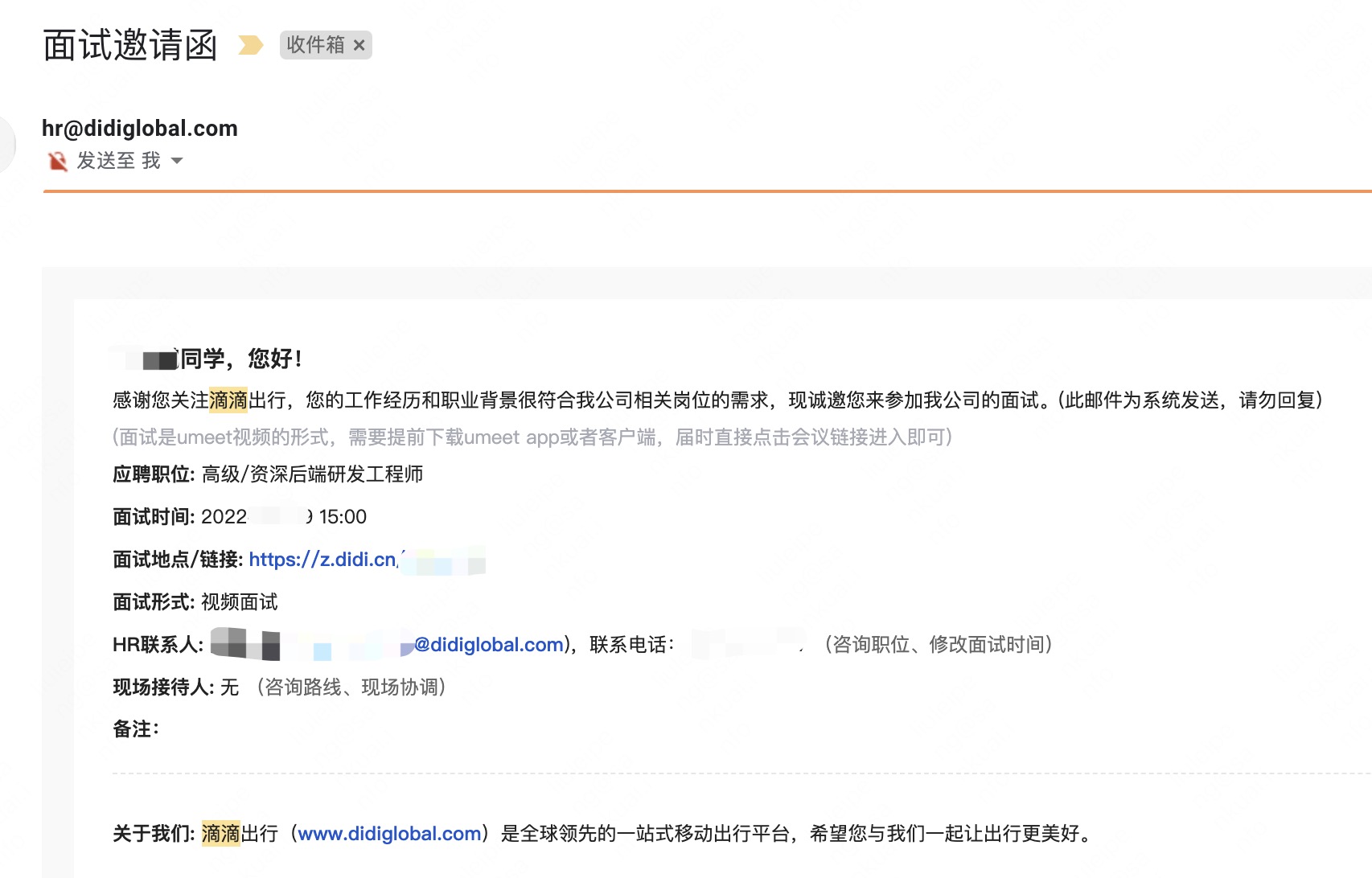This screenshot has width=1372, height=878.
Task: Click the red not-encrypted lock icon
Action: (58, 161)
